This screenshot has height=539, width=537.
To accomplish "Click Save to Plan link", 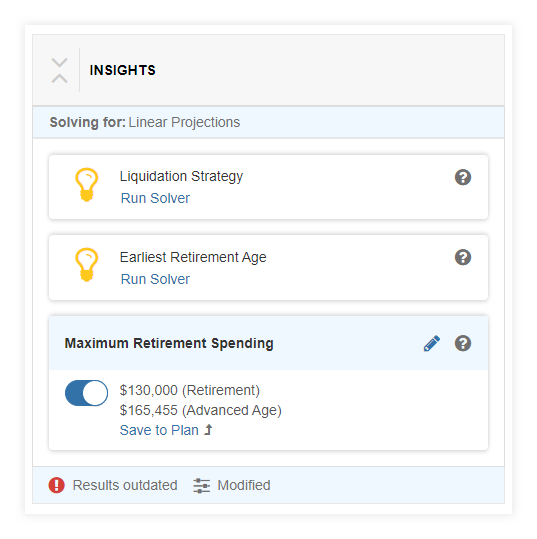I will [166, 430].
